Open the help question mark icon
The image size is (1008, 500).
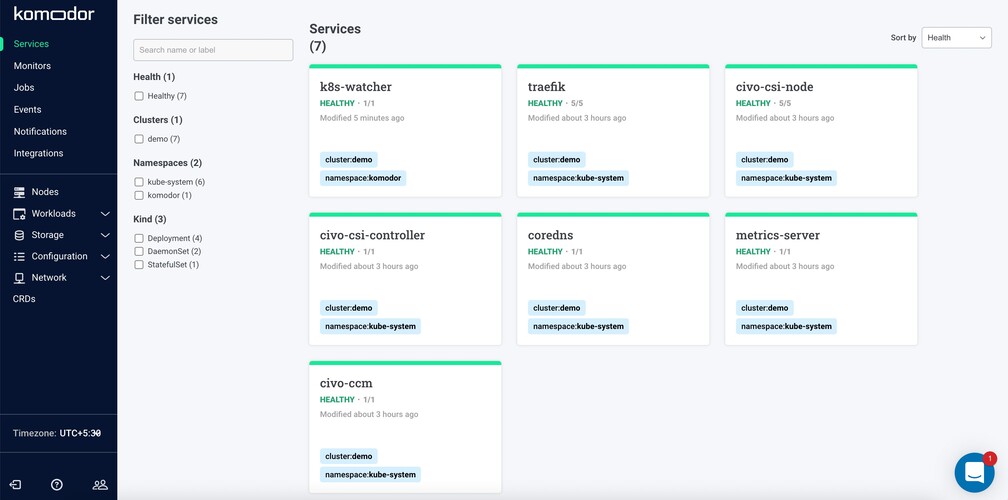pyautogui.click(x=57, y=485)
